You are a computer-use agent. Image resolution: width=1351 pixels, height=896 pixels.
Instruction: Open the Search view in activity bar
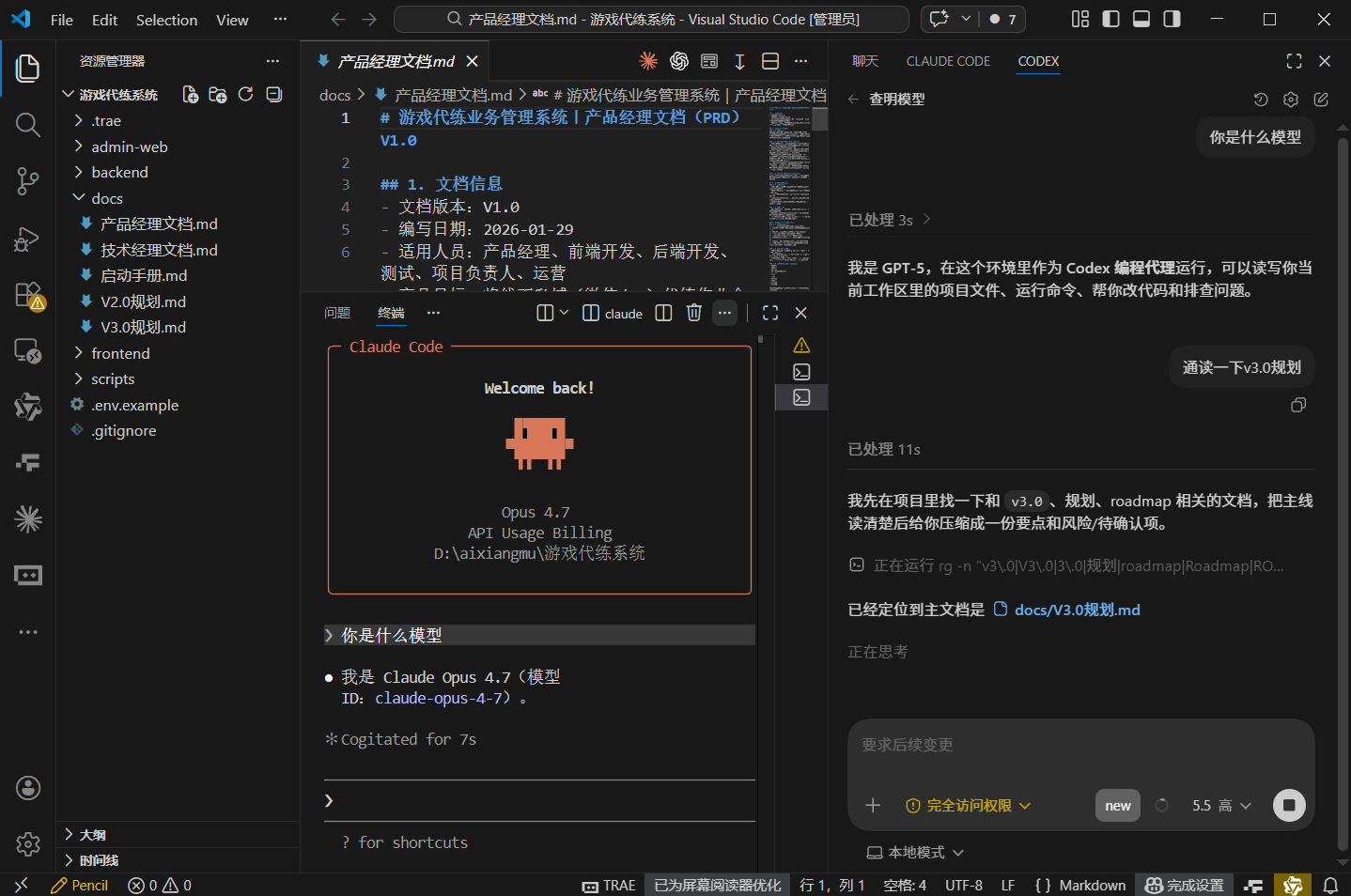tap(28, 124)
